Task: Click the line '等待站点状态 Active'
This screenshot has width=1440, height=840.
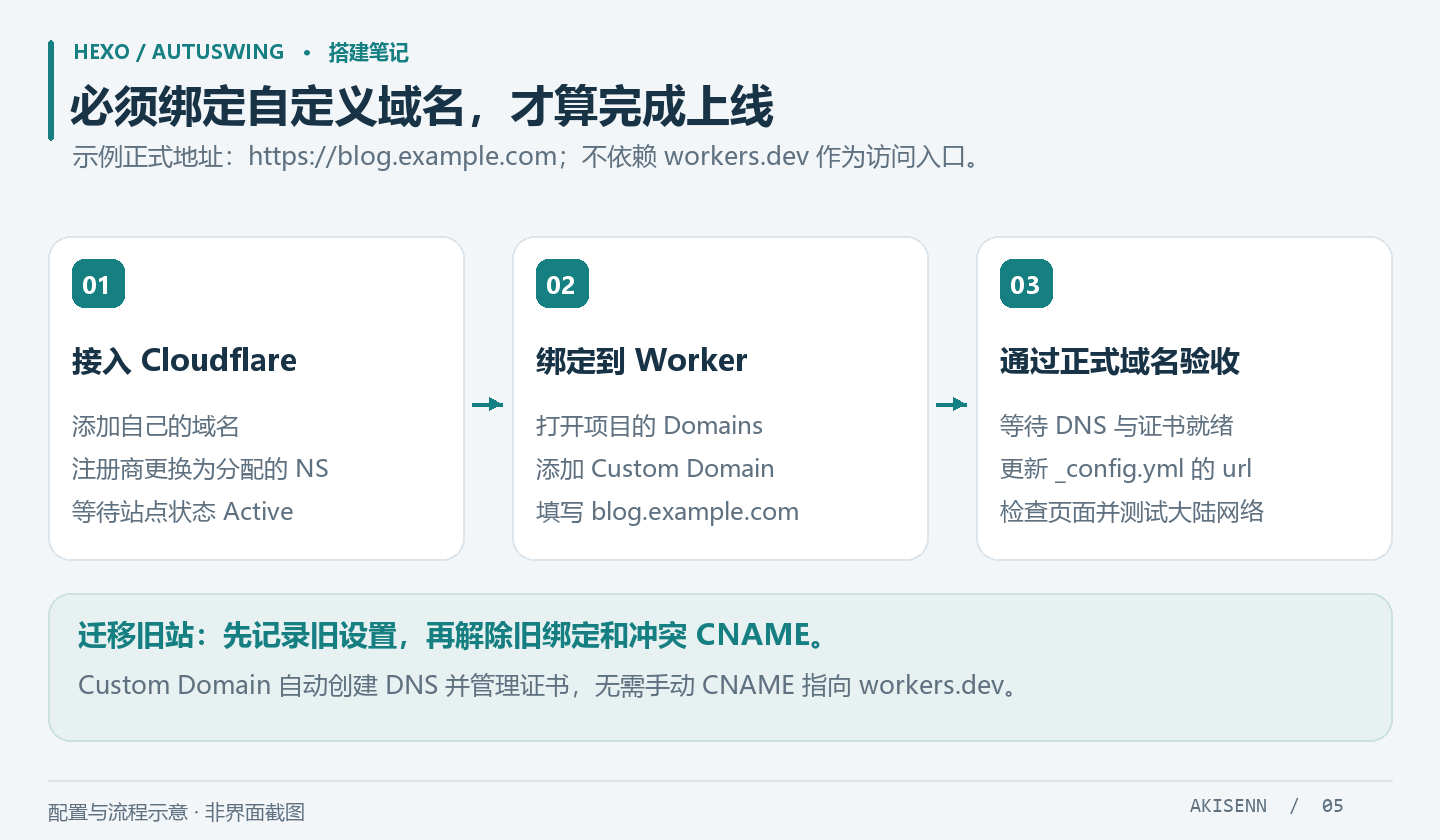Action: 183,512
